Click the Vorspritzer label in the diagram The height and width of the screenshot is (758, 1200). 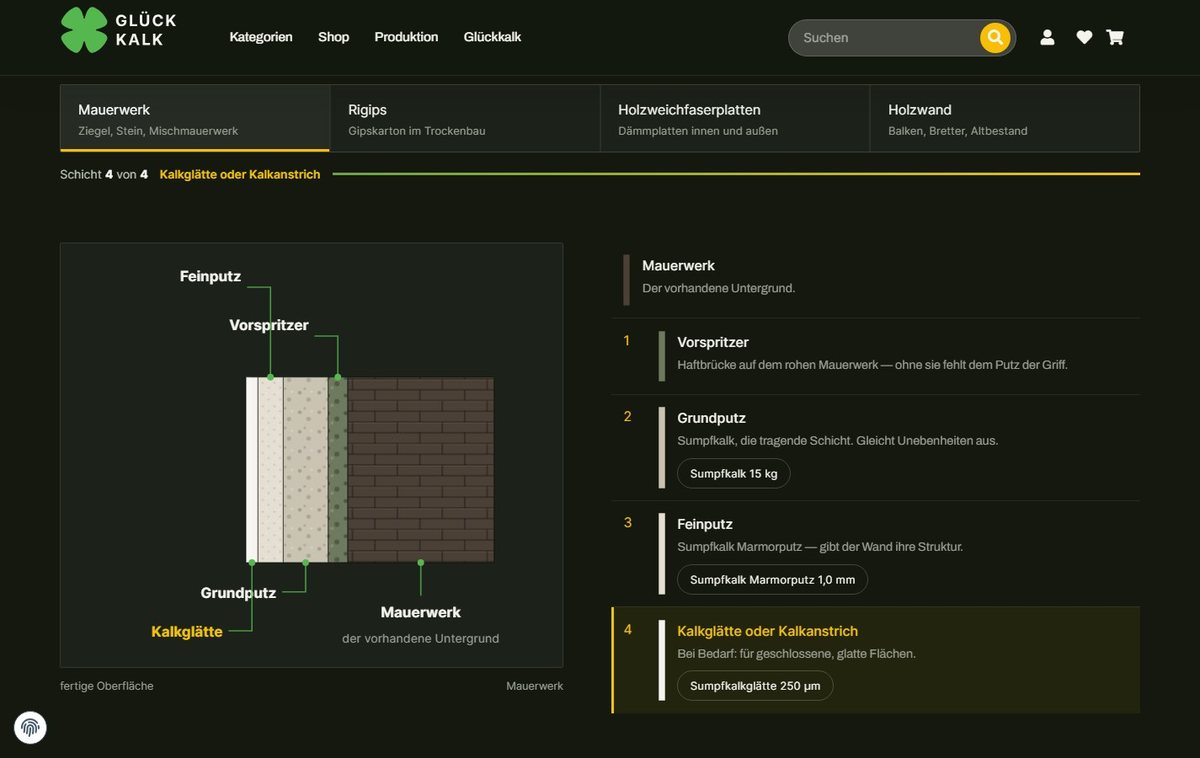[269, 325]
